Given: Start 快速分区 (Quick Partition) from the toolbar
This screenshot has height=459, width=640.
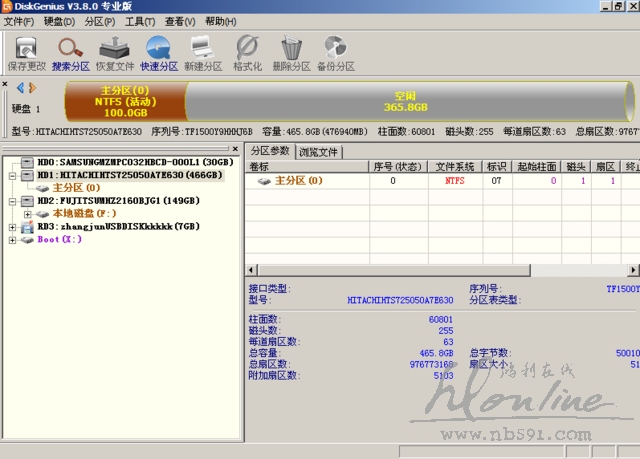Looking at the screenshot, I should 158,52.
